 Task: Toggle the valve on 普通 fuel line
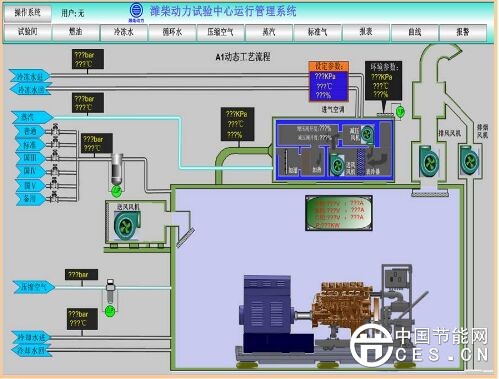coord(55,131)
